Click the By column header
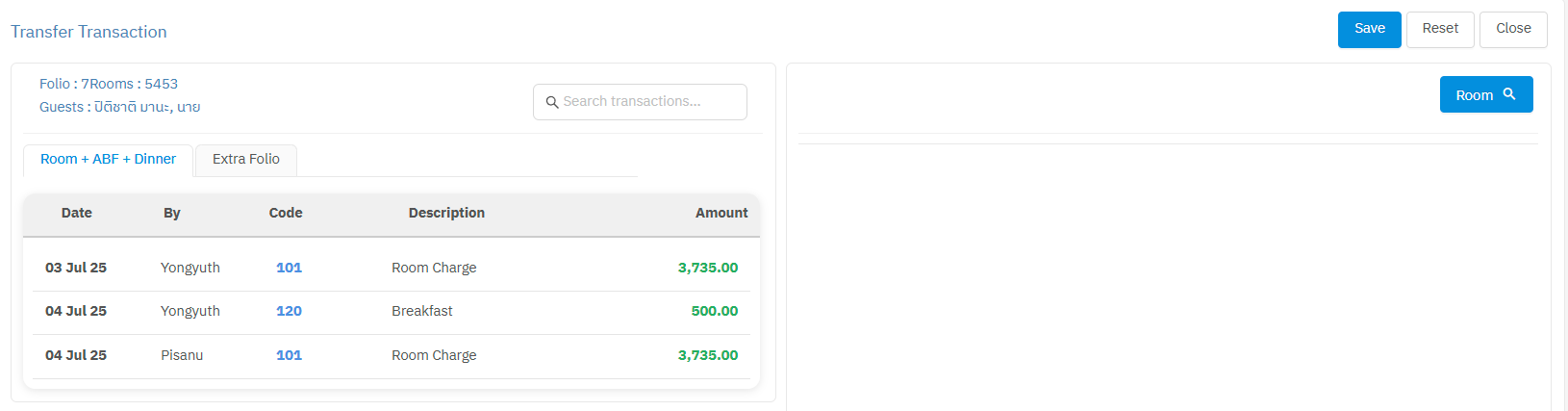 pos(172,213)
